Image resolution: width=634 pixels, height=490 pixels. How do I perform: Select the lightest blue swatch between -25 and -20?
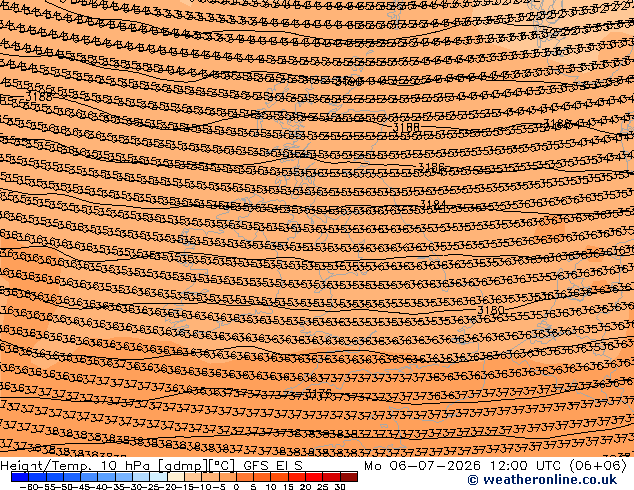tap(158, 477)
